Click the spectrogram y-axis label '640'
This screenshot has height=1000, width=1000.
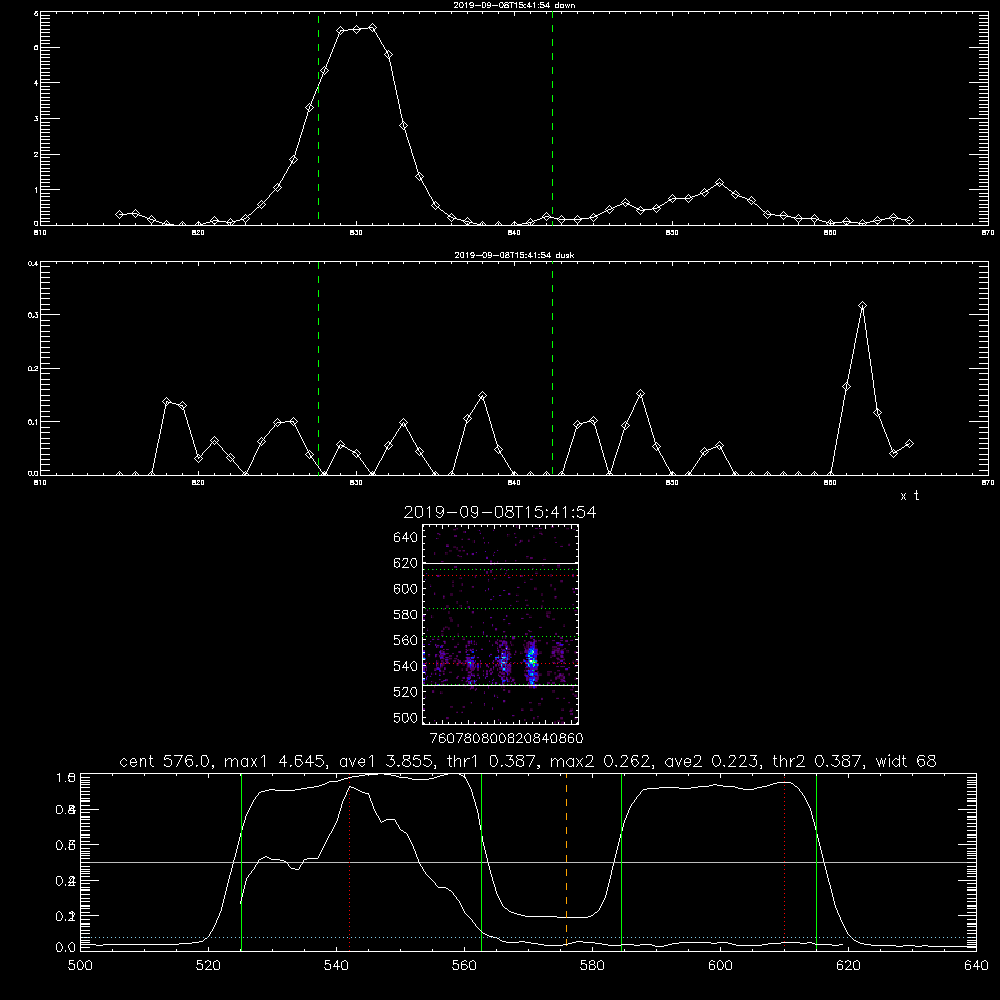[x=406, y=538]
